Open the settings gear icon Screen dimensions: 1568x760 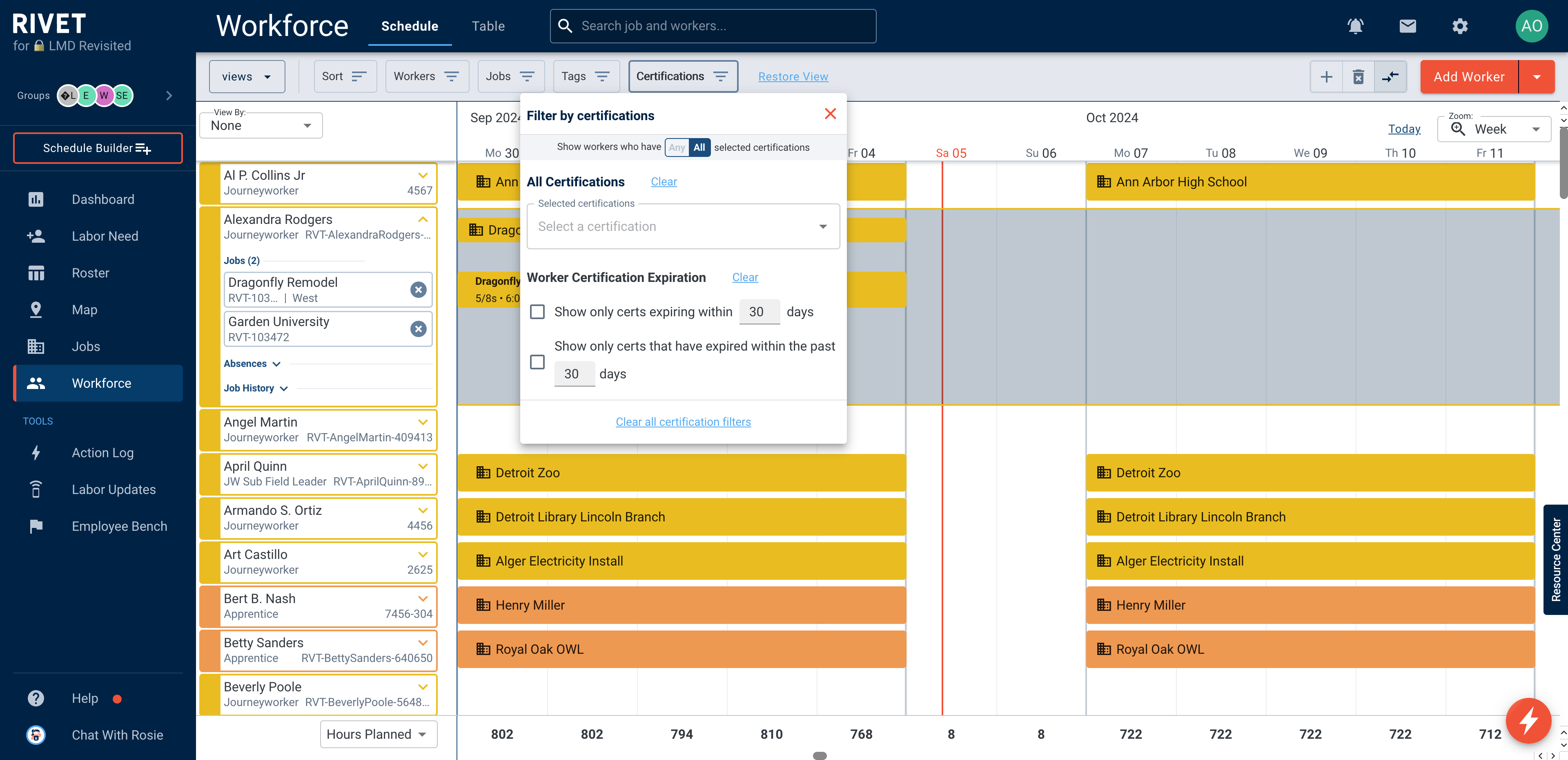click(x=1460, y=26)
